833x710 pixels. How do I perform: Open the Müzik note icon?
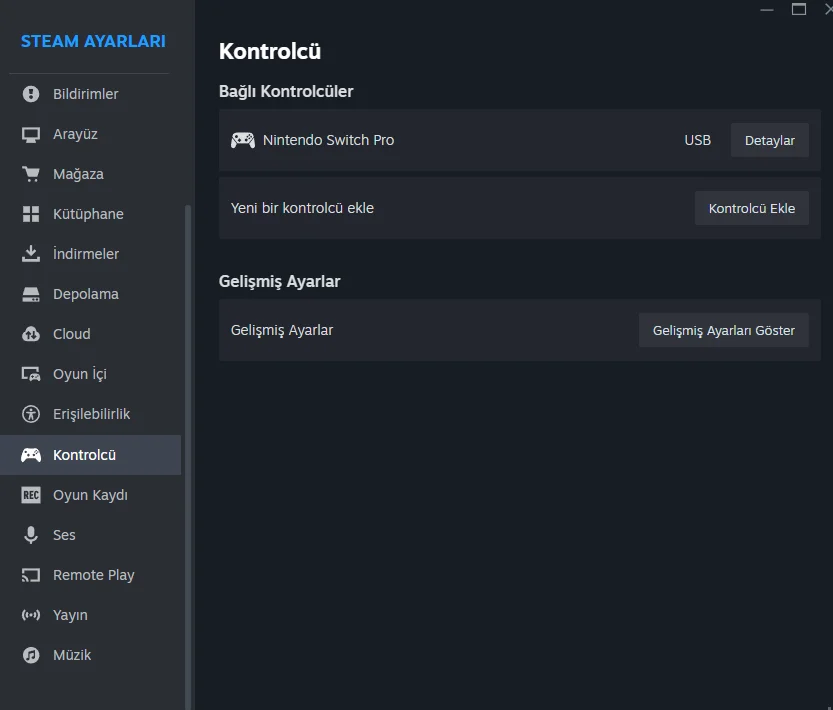coord(31,655)
